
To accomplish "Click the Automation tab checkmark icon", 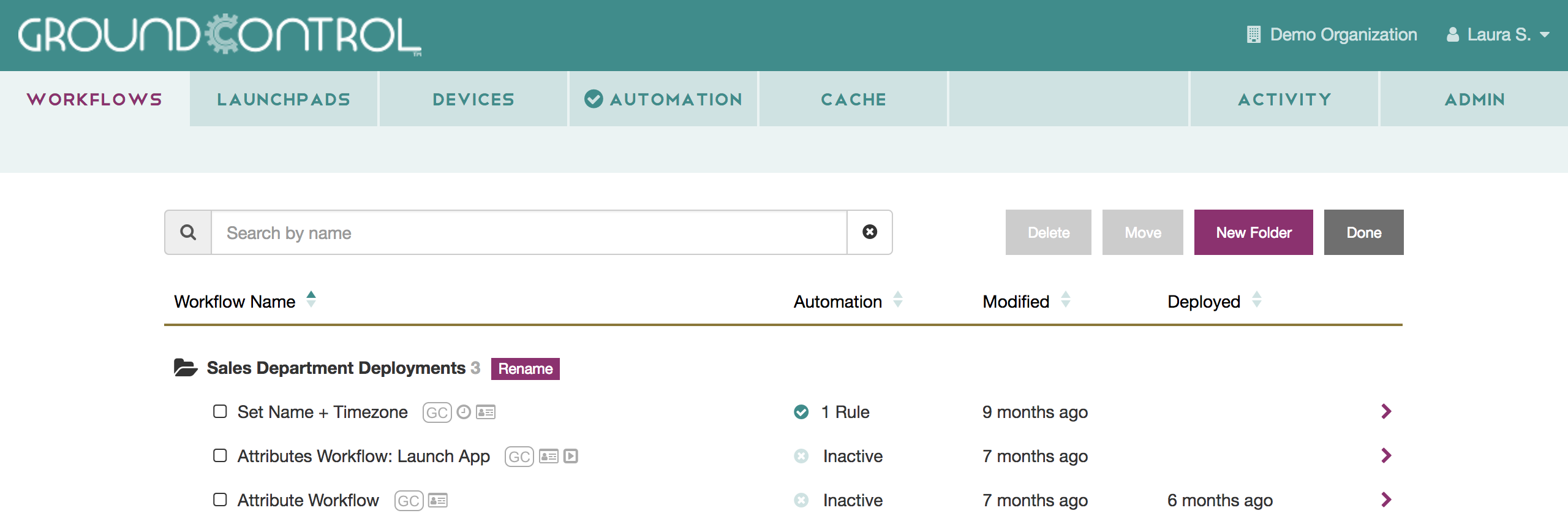I will coord(594,99).
